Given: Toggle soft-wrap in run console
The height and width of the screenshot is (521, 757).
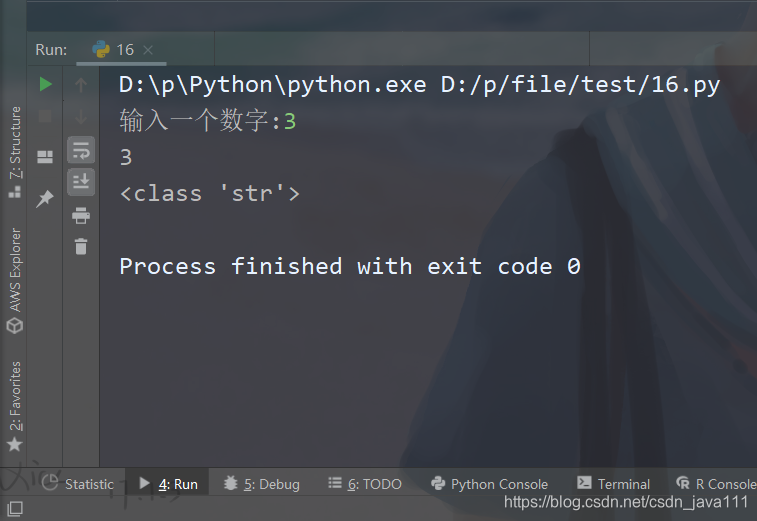Looking at the screenshot, I should (x=81, y=150).
